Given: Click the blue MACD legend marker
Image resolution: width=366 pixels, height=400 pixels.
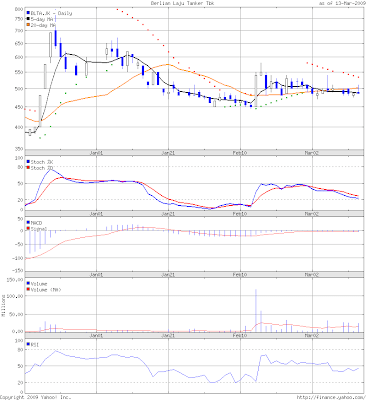Looking at the screenshot, I should (x=28, y=222).
